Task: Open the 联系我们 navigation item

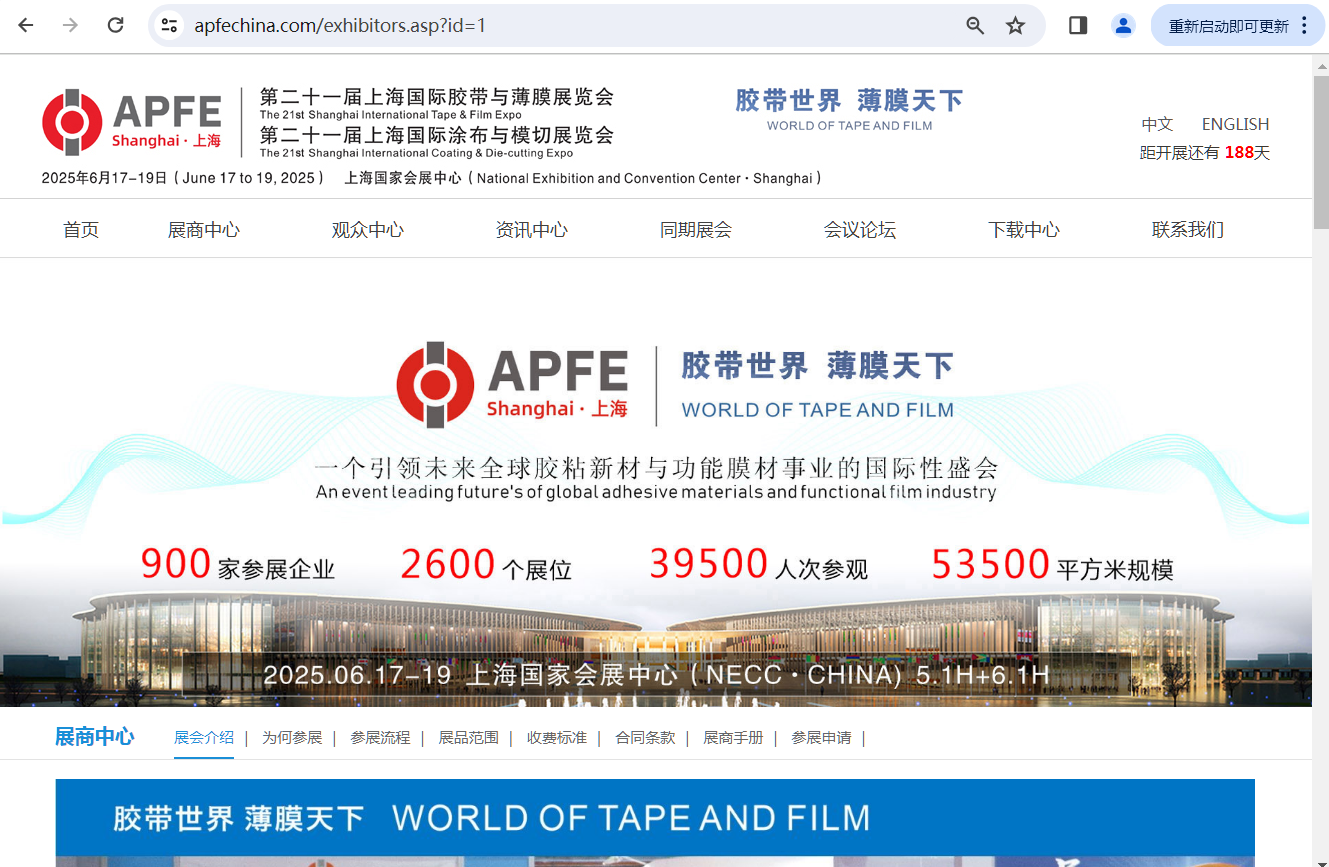Action: [x=1188, y=230]
